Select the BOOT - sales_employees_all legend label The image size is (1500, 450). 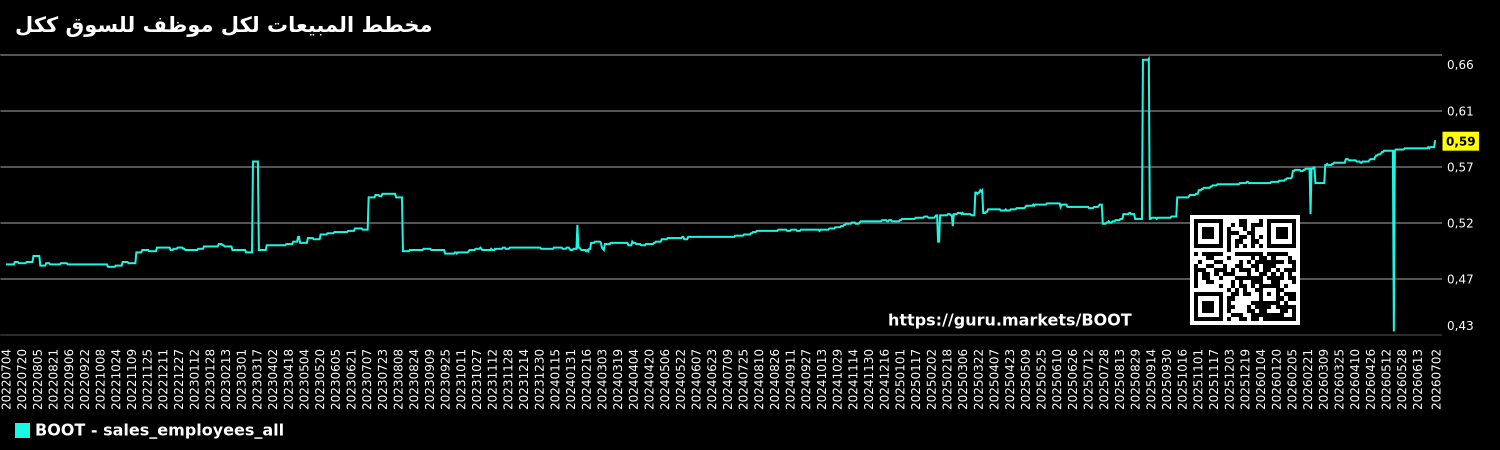tap(159, 431)
